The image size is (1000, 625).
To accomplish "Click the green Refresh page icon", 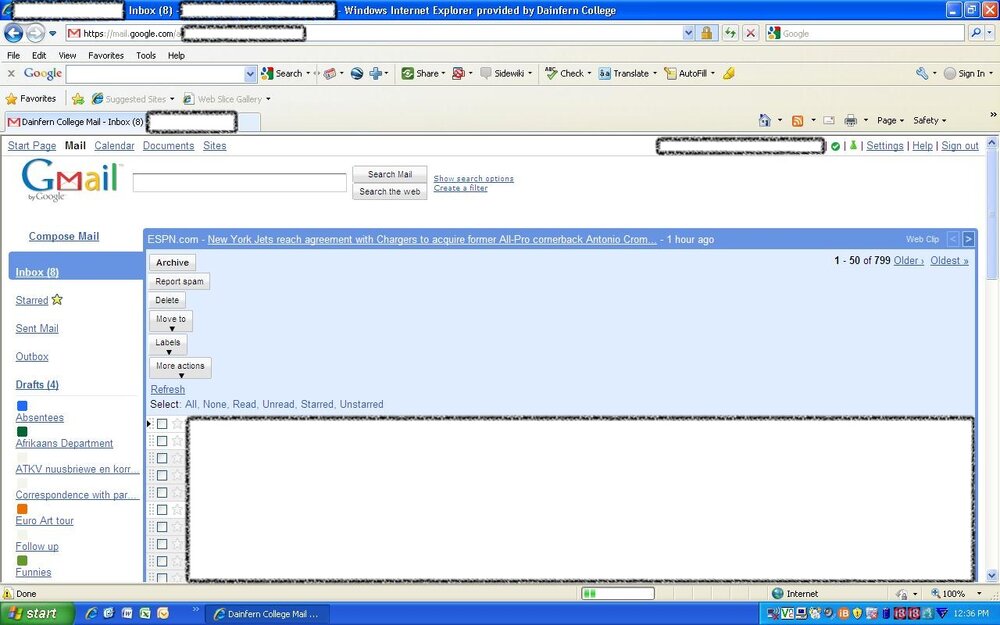I will click(x=730, y=33).
